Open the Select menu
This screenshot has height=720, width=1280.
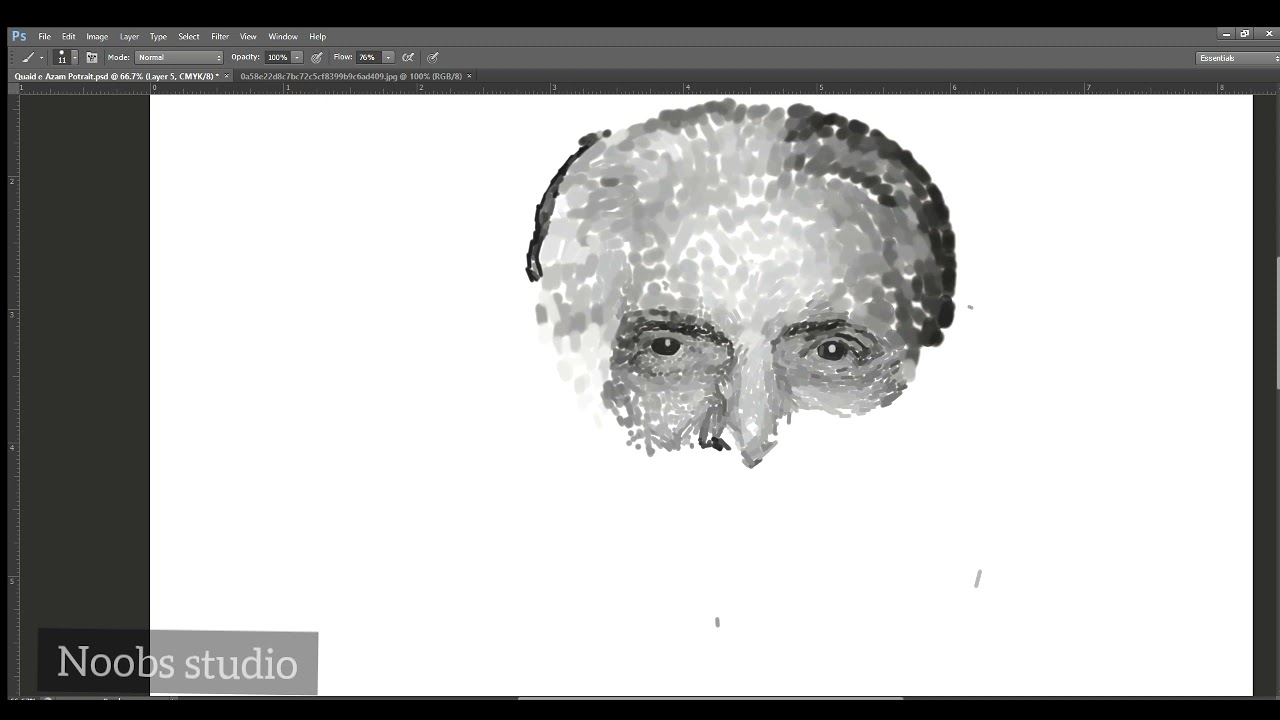point(189,36)
